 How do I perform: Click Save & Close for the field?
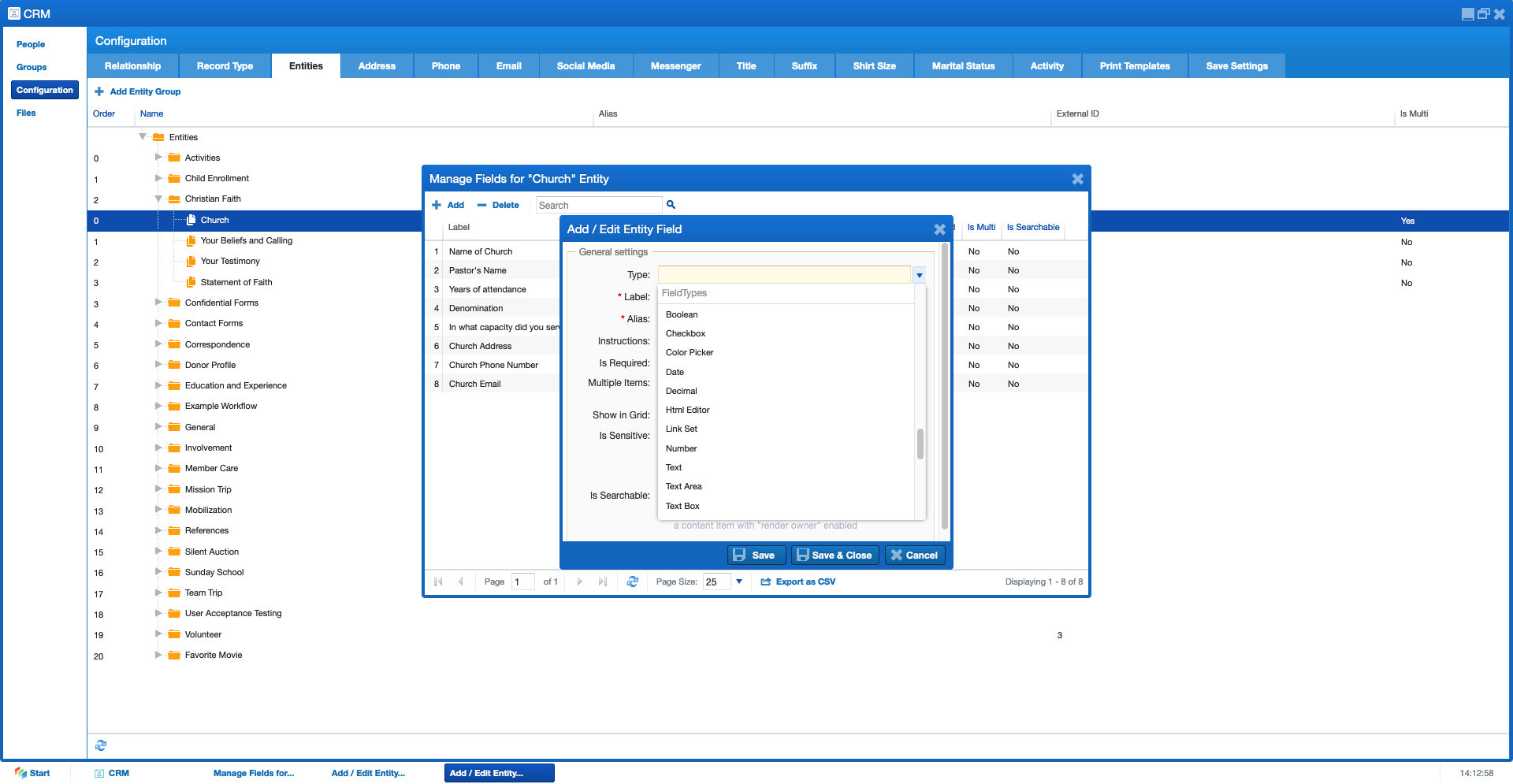click(x=835, y=555)
